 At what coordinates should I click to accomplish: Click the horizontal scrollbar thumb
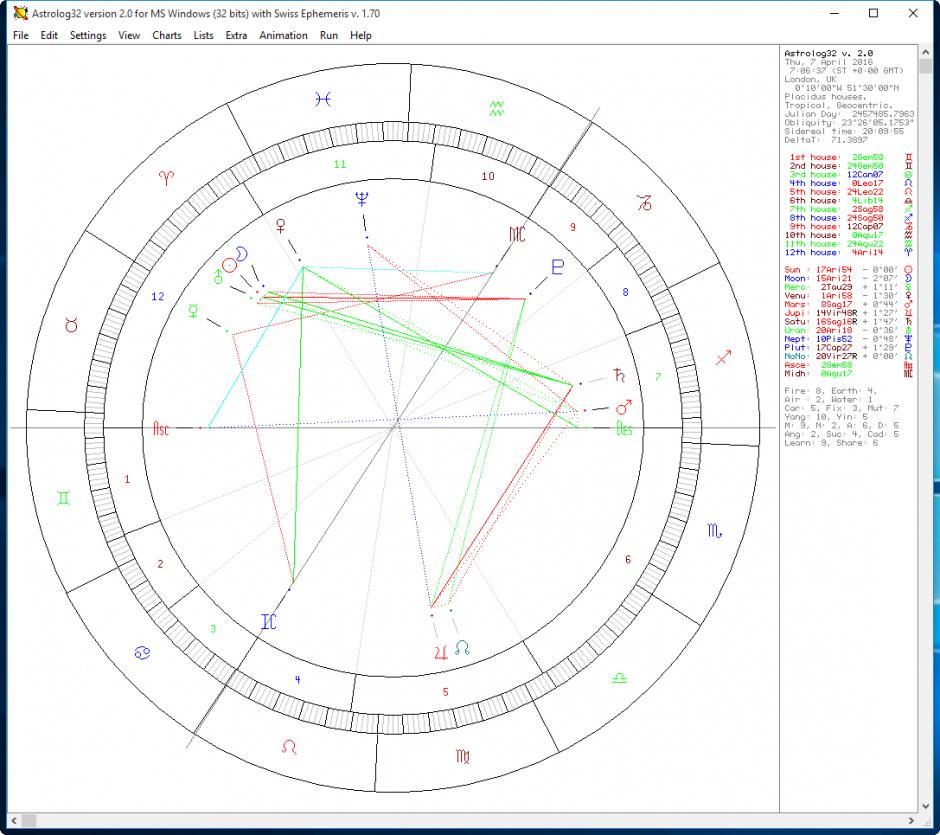click(29, 820)
